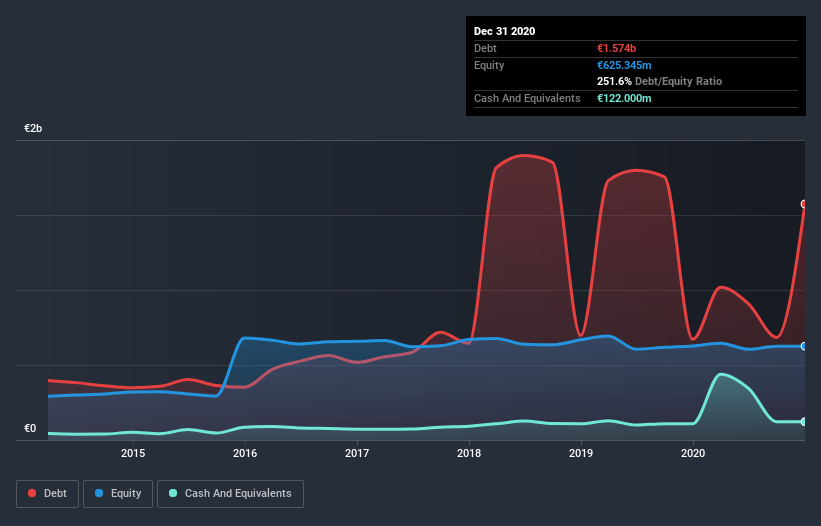Click the Debt row label in tooltip
Image resolution: width=821 pixels, height=526 pixels.
[x=485, y=49]
